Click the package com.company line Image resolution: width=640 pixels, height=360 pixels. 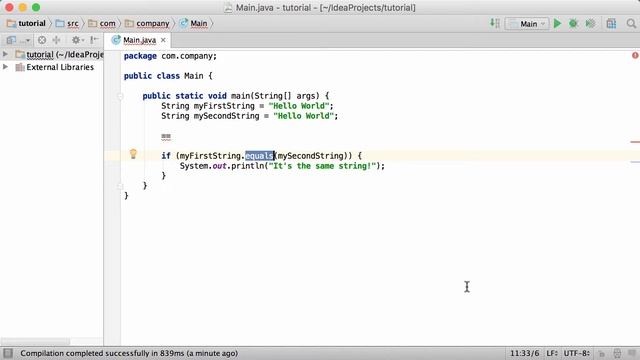pos(170,56)
